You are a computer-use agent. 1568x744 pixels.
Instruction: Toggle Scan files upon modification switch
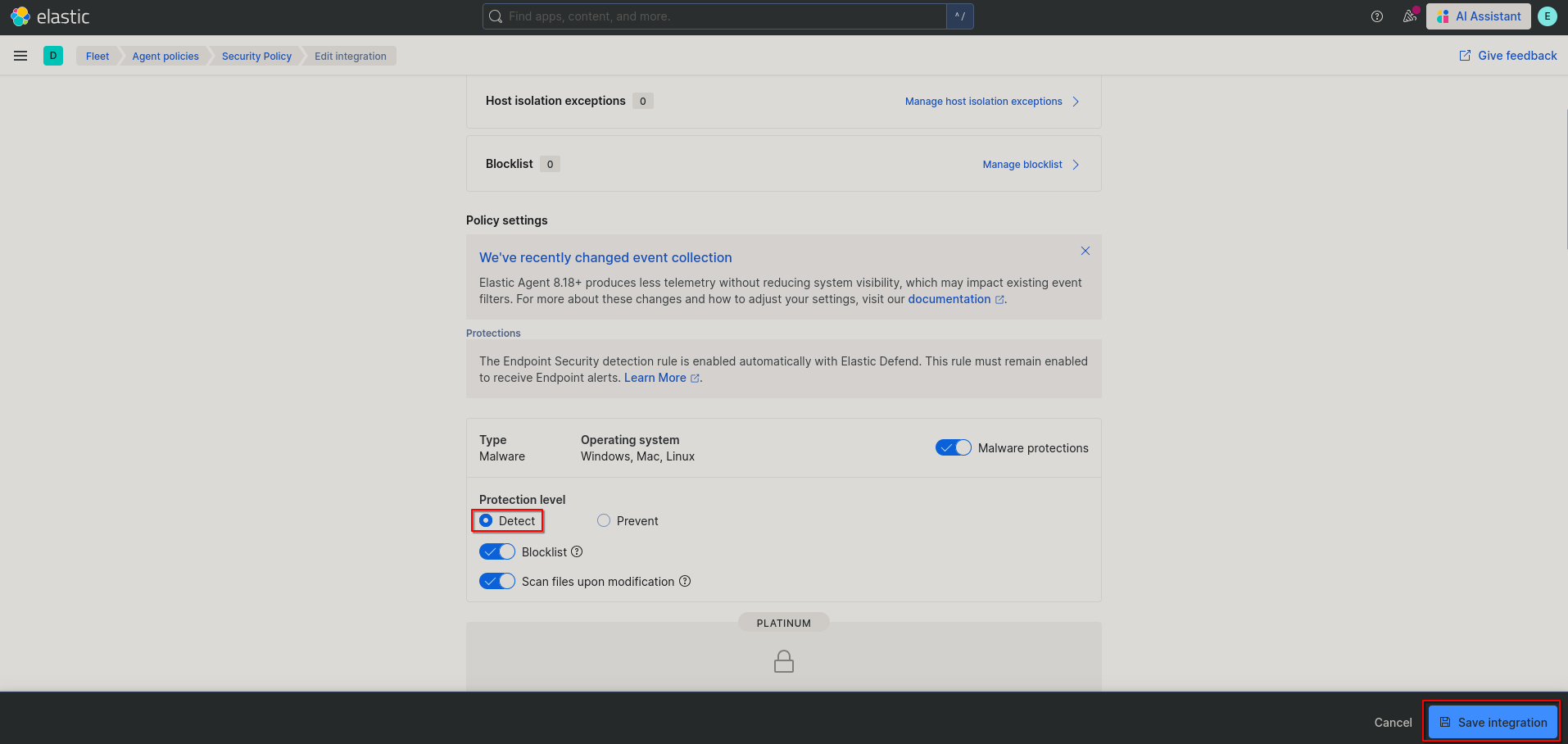click(497, 581)
